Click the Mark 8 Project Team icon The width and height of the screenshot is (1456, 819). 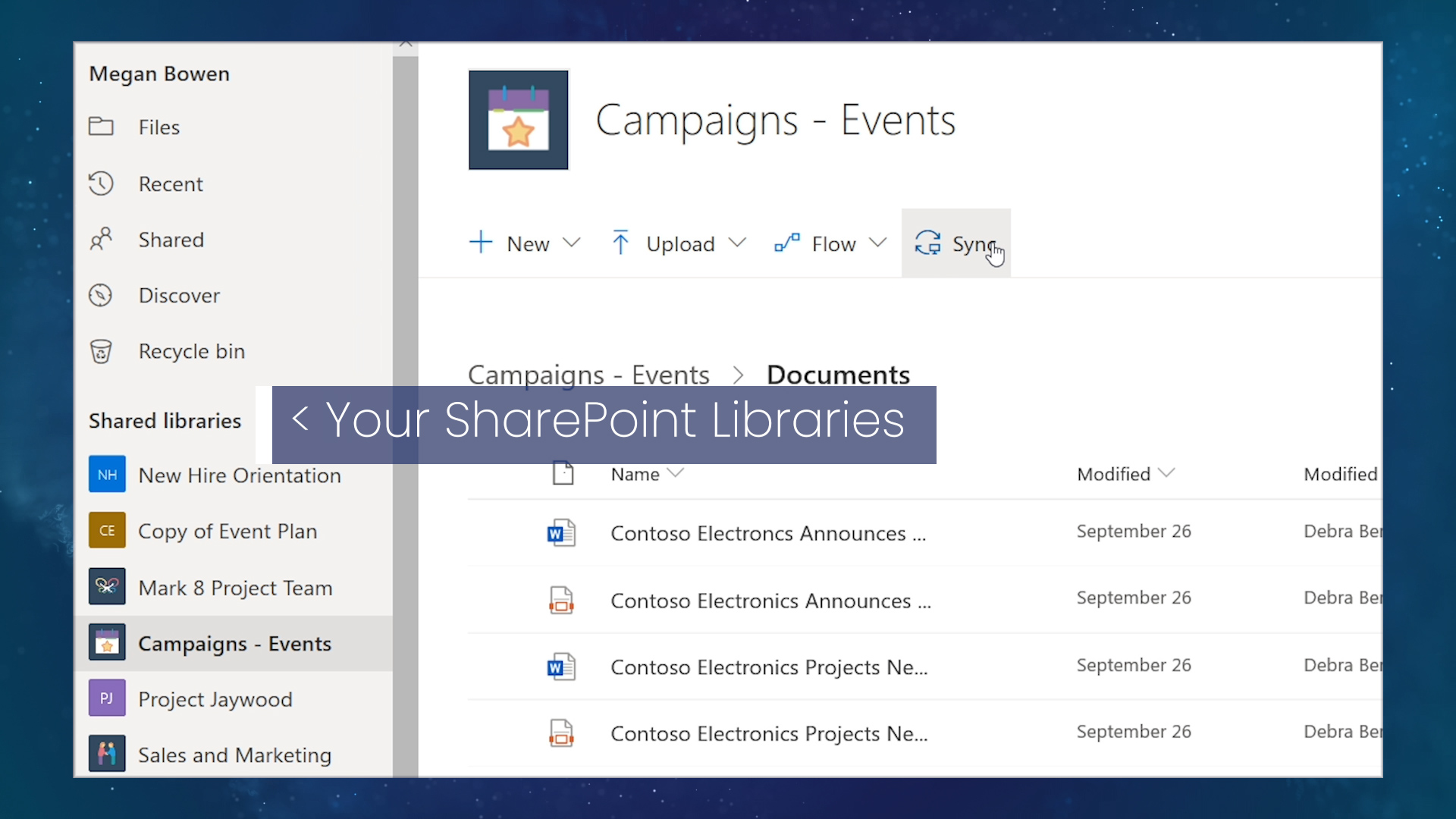(x=107, y=587)
